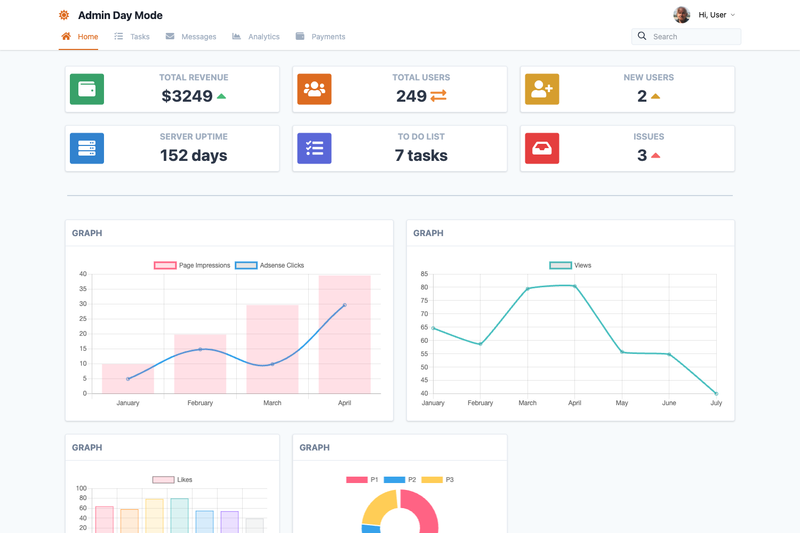The height and width of the screenshot is (533, 800).
Task: Click the blue Server Uptime server icon
Action: (87, 148)
